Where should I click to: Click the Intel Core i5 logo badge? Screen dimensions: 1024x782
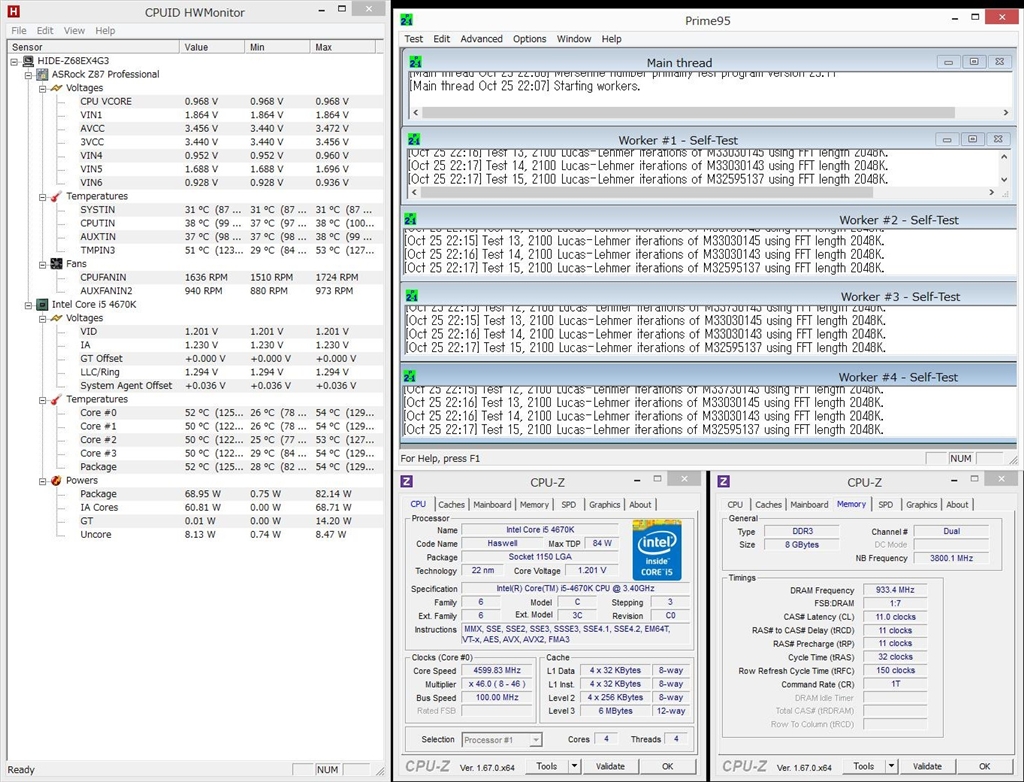pyautogui.click(x=656, y=550)
